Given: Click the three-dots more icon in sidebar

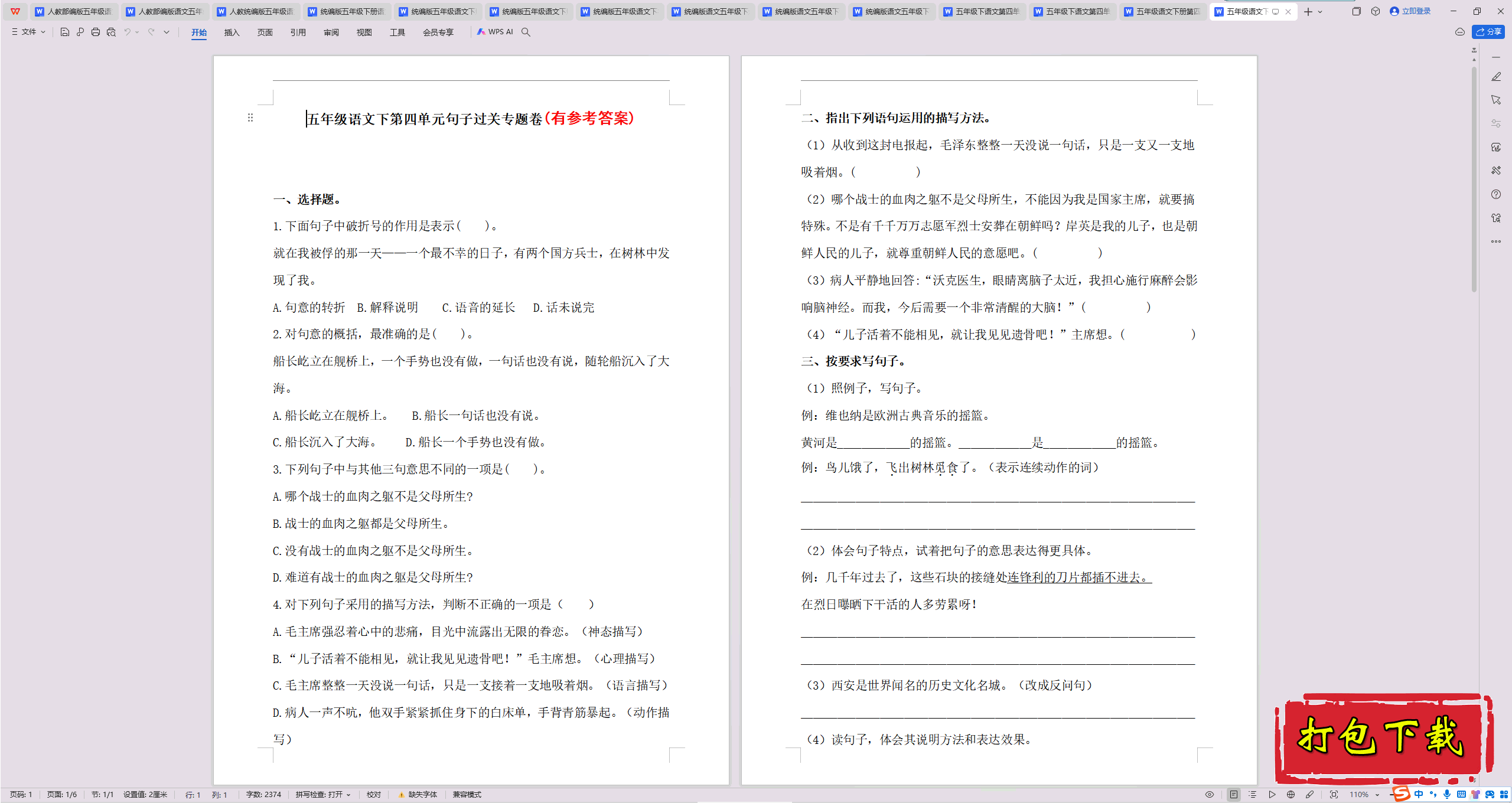Looking at the screenshot, I should (1495, 241).
